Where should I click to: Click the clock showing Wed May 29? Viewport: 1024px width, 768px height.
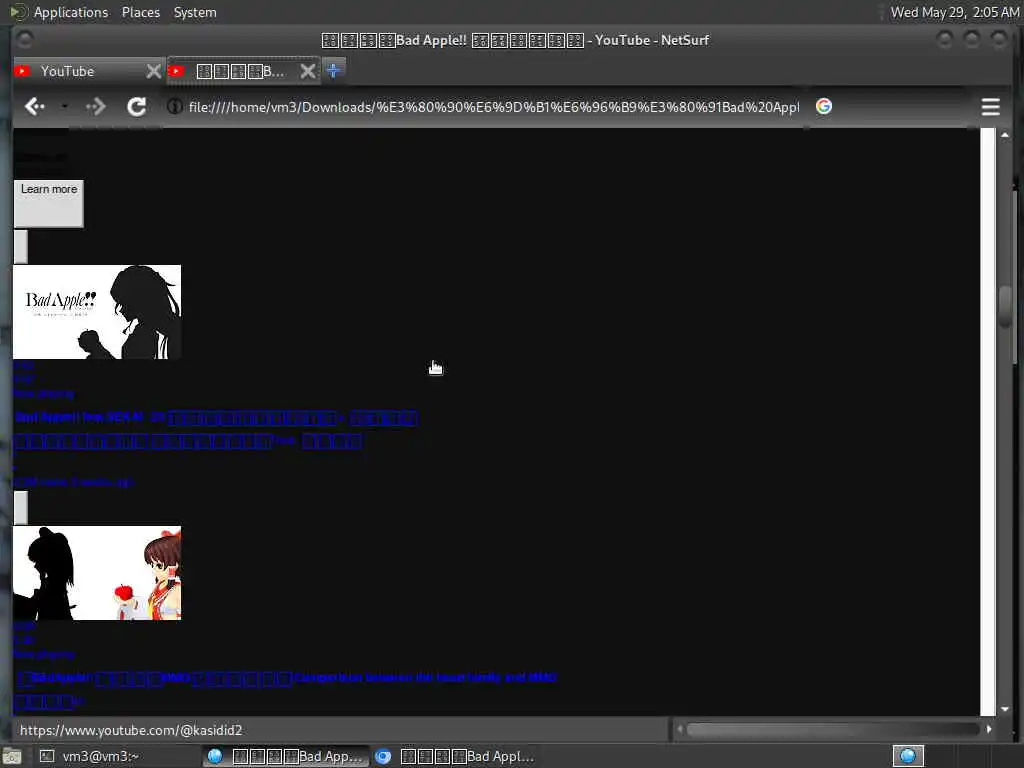click(x=954, y=12)
